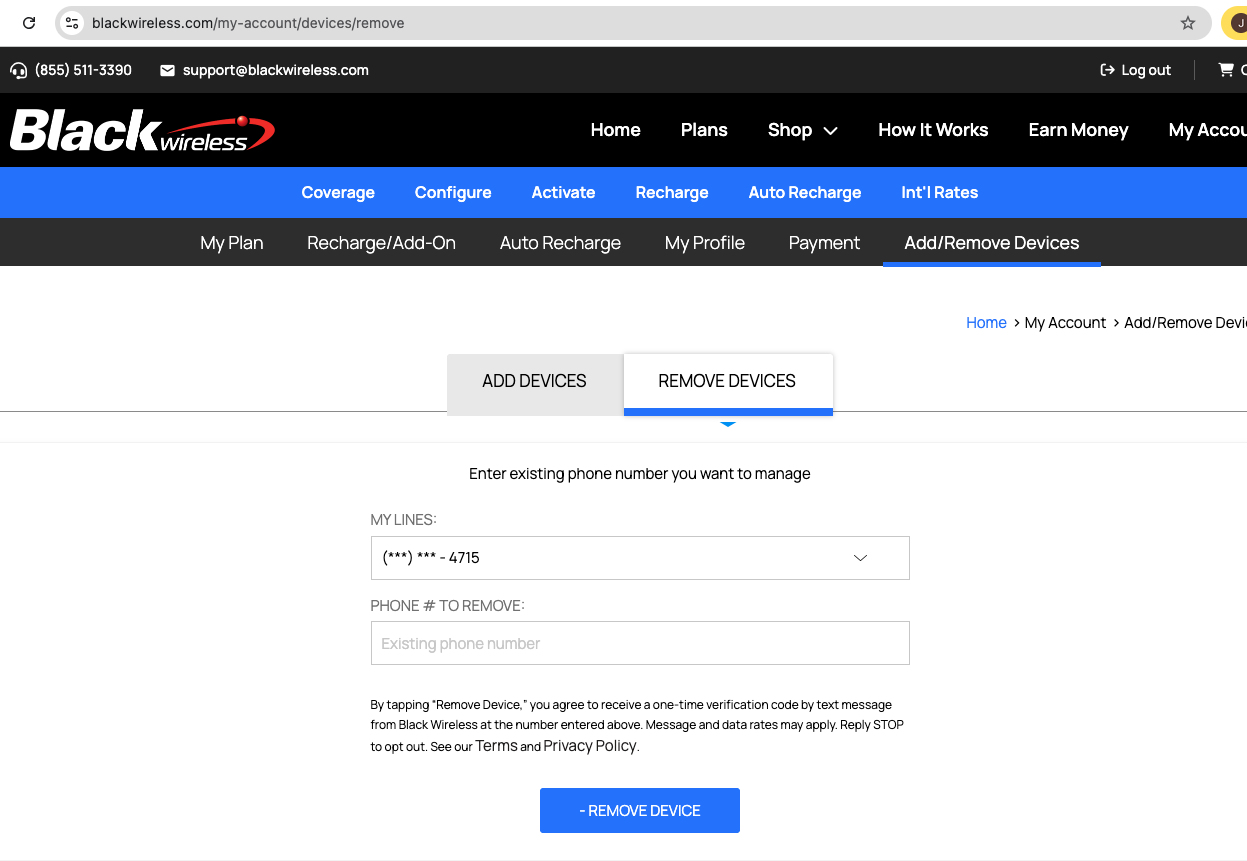Go to Home in main navigation
This screenshot has height=861, width=1247.
[x=615, y=130]
